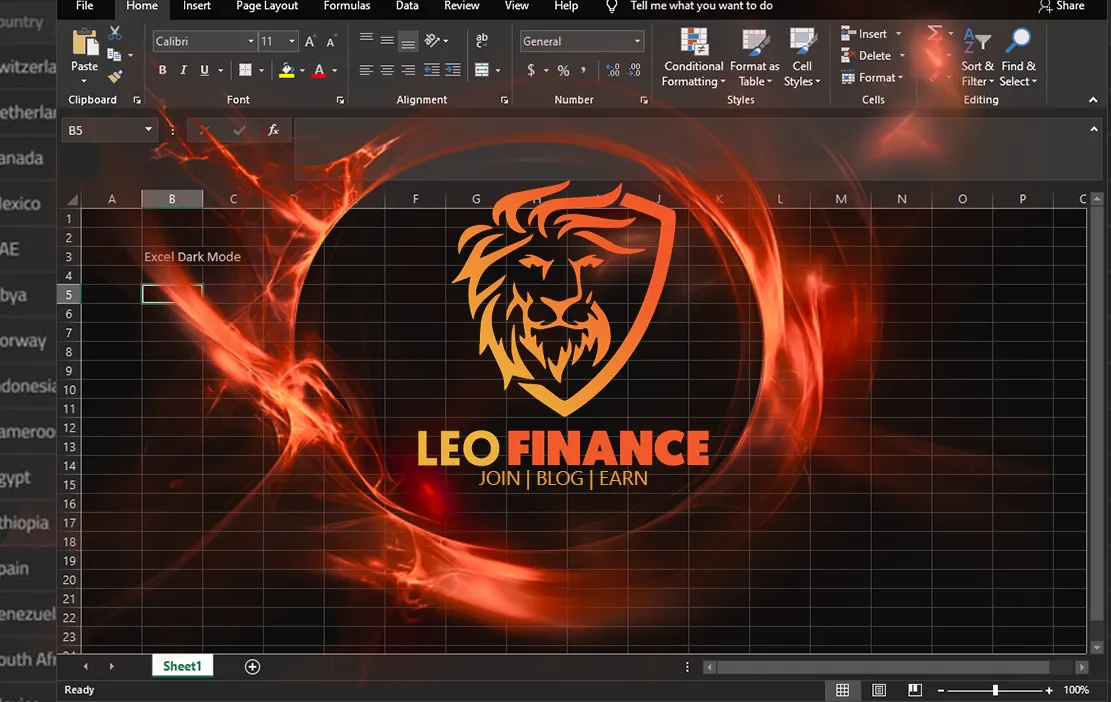Switch to Normal view icon
This screenshot has height=702, width=1111.
(x=842, y=690)
